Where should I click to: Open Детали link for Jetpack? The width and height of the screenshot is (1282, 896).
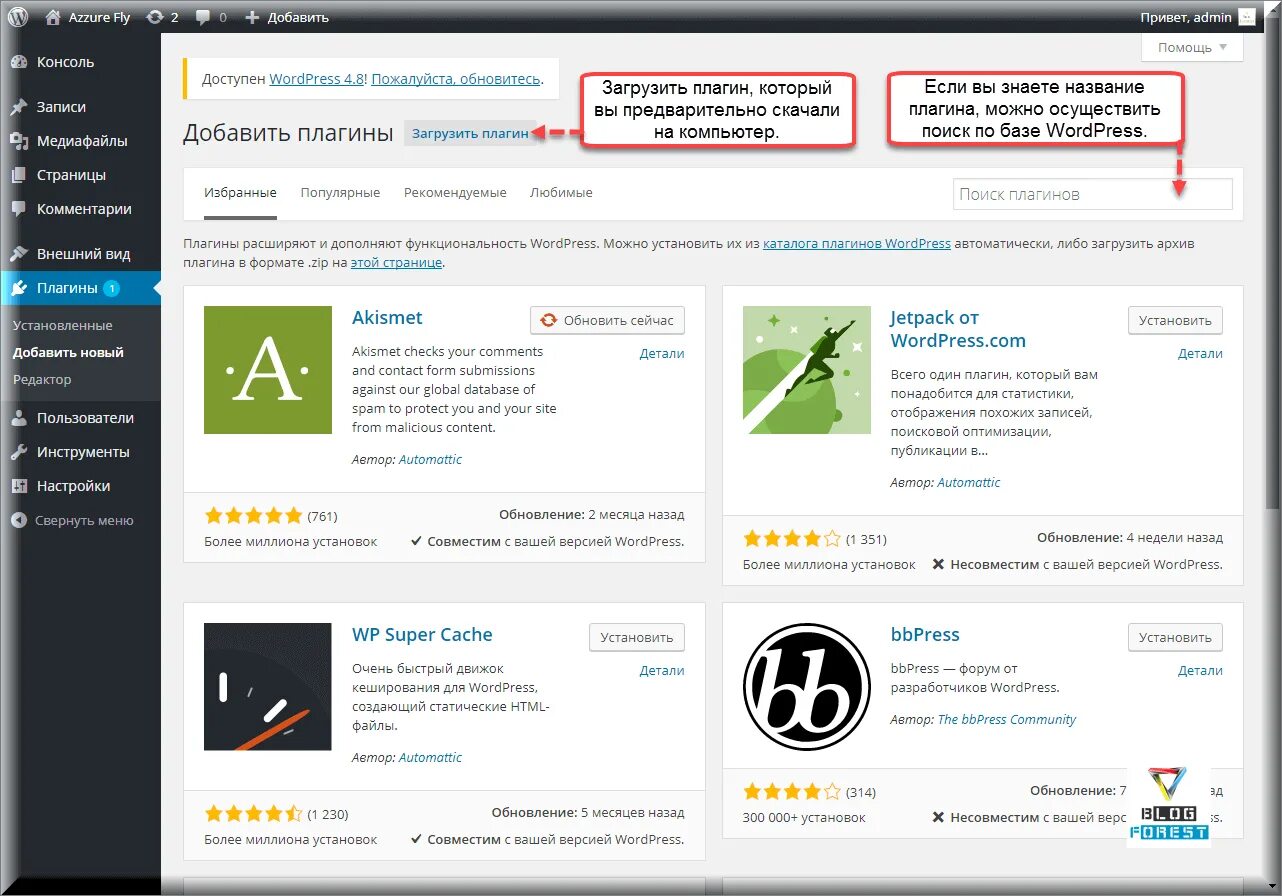tap(1200, 353)
